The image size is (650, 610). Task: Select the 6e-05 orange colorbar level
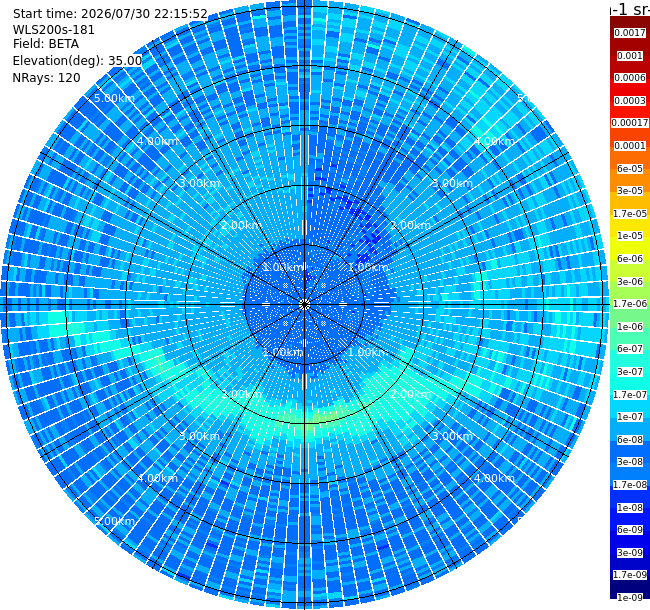(630, 169)
